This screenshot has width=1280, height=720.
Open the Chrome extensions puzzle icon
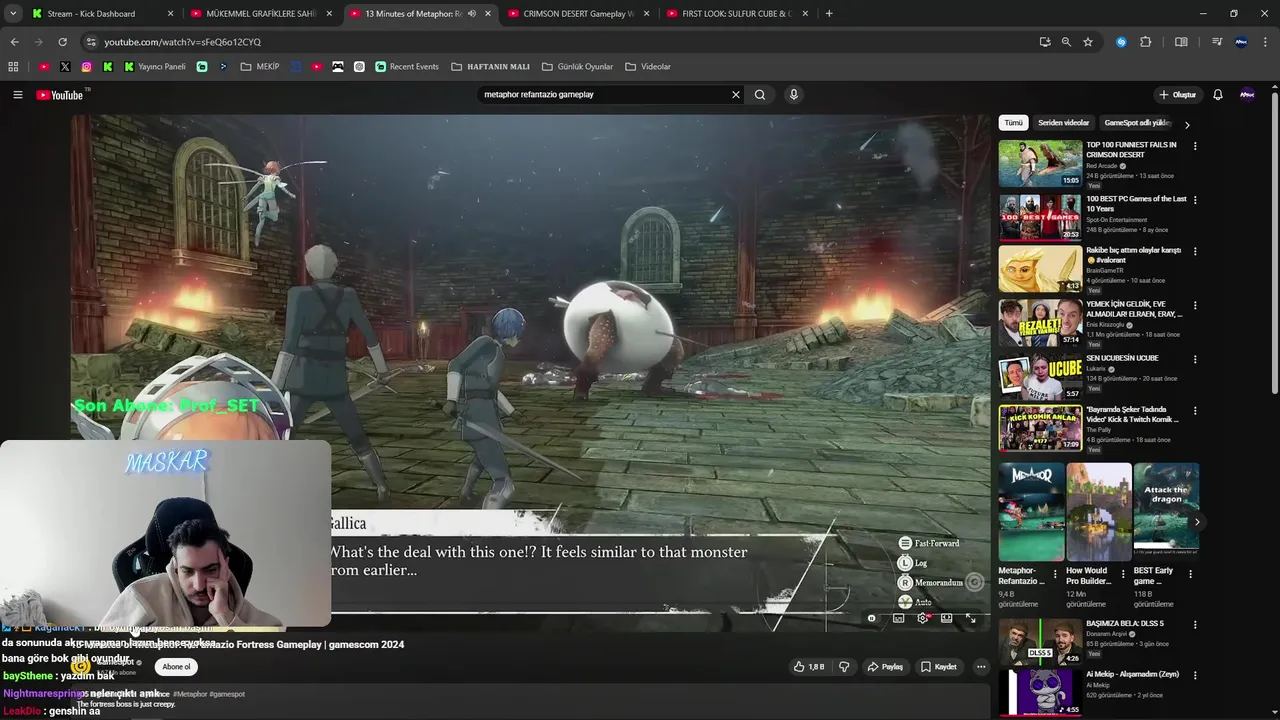click(x=1146, y=42)
